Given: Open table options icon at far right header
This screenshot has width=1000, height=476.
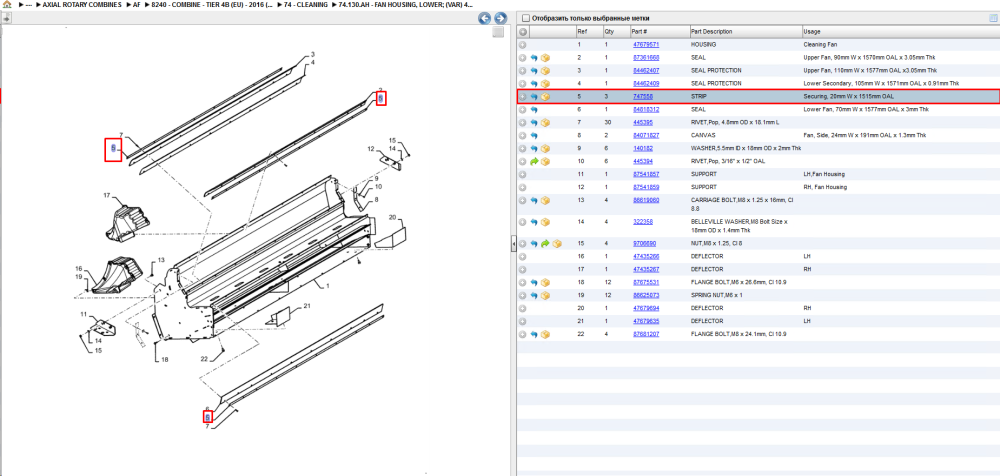Looking at the screenshot, I should tap(992, 18).
